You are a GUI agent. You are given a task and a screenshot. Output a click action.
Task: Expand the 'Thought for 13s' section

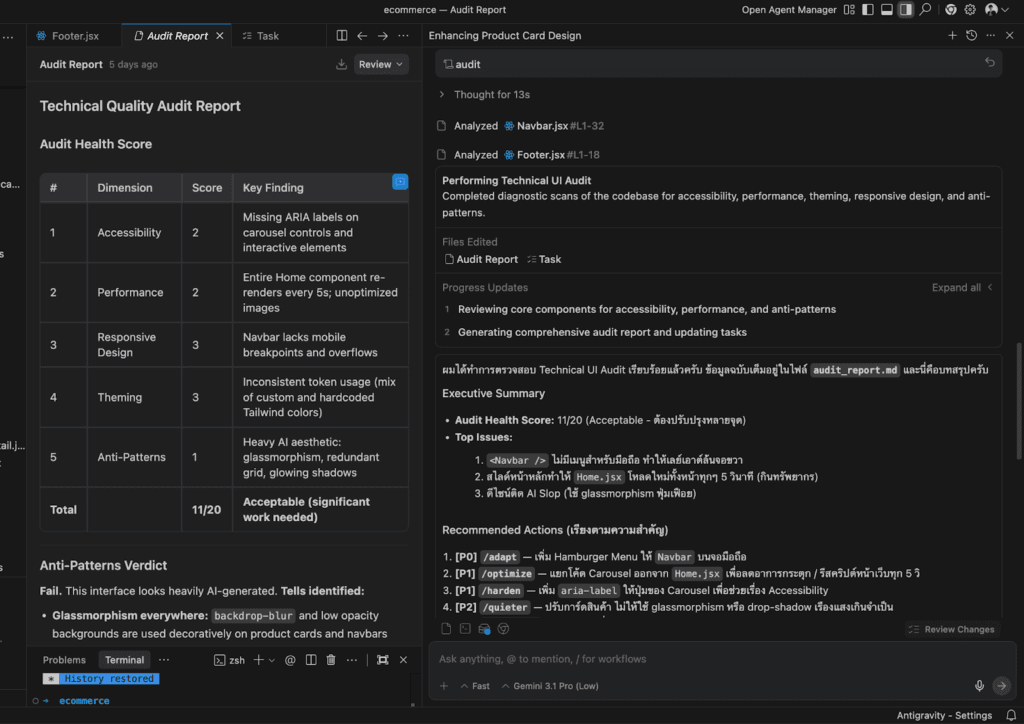(x=491, y=95)
